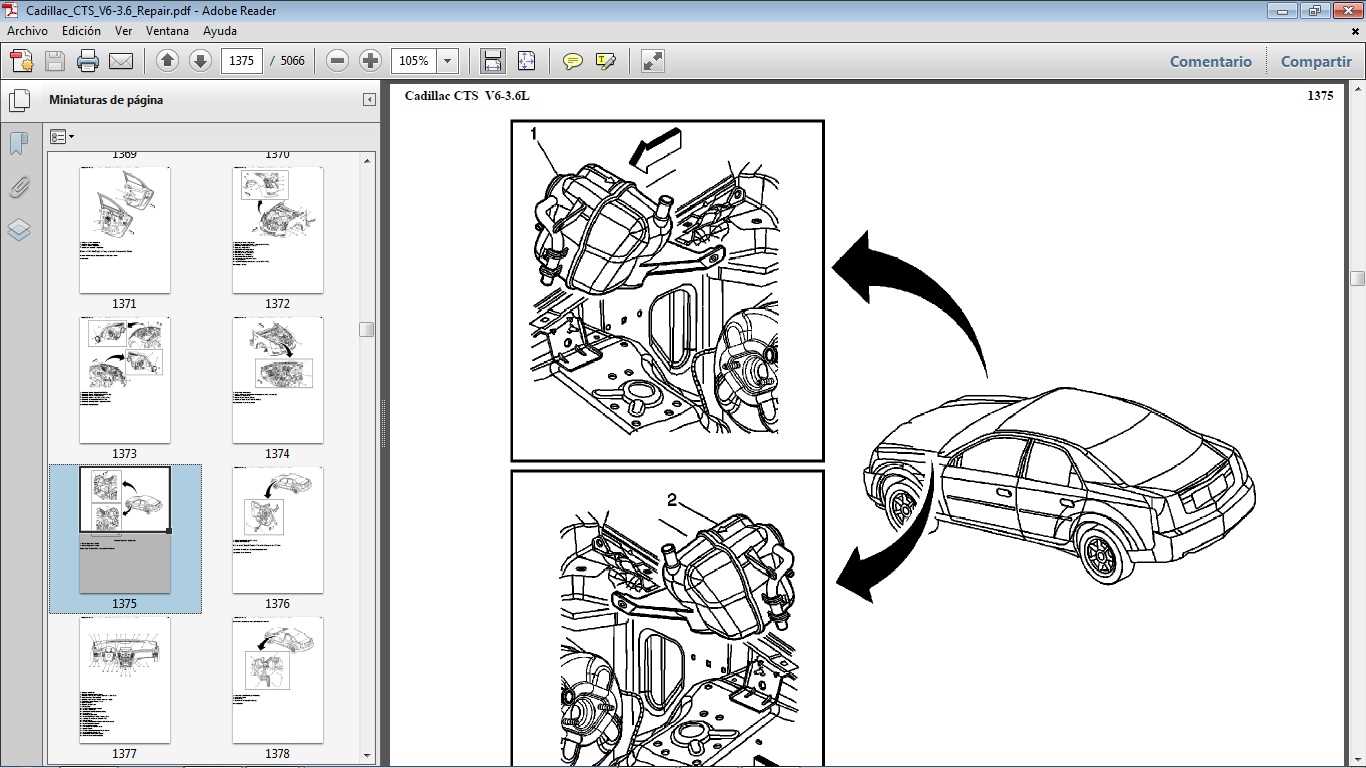Go to next page arrow

(x=200, y=61)
